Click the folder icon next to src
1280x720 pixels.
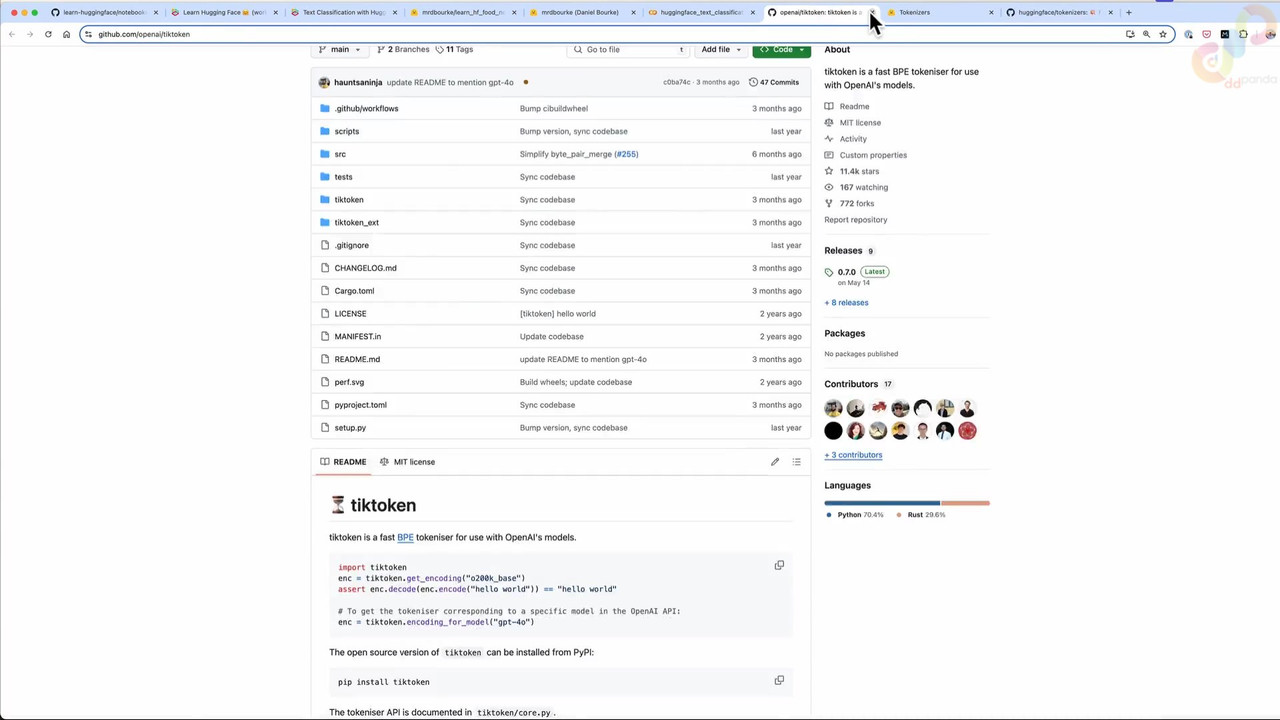pos(324,154)
